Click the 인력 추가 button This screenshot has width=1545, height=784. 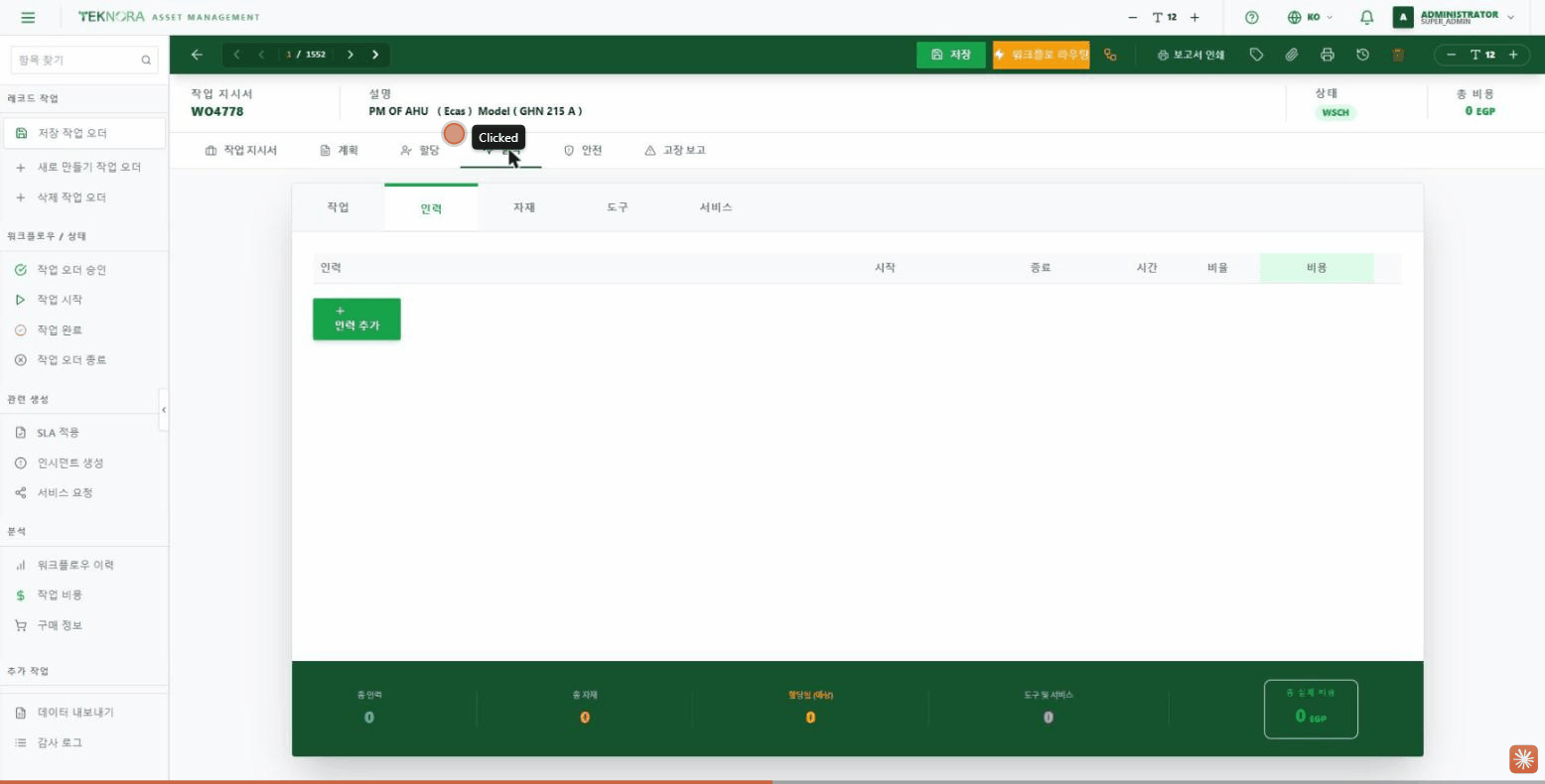[356, 320]
